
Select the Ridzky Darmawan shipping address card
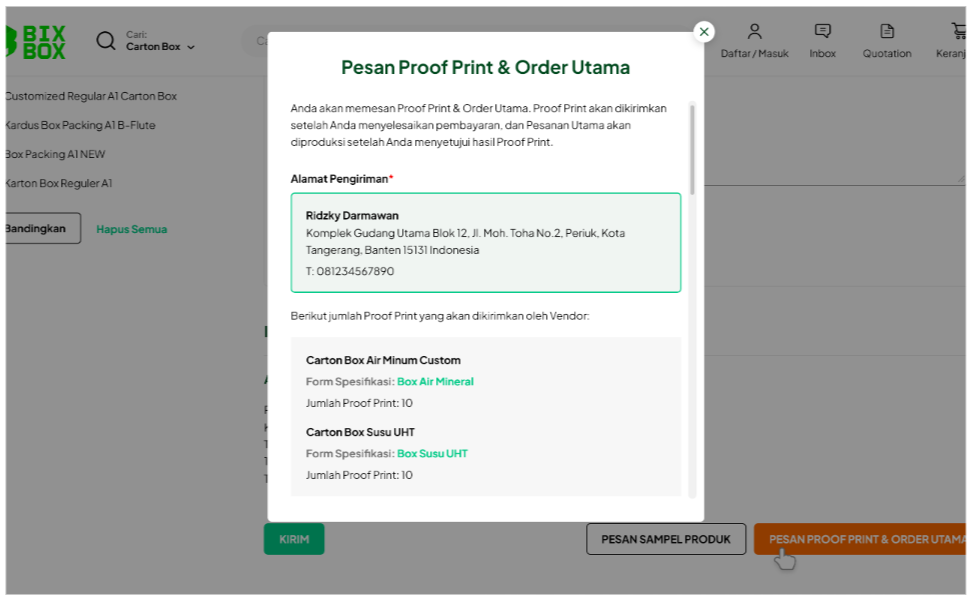click(485, 243)
